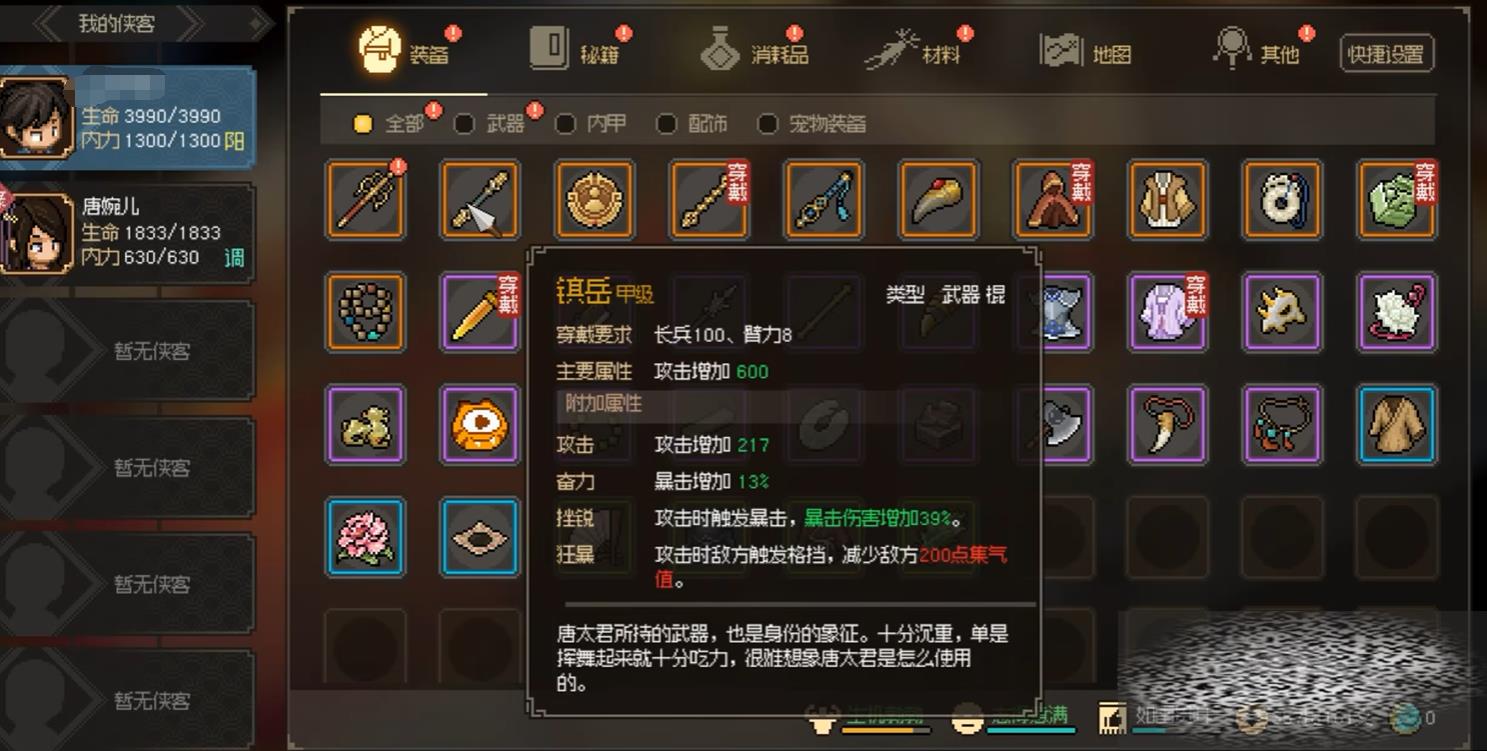
Task: Select the halberd weapon item slot
Action: 365,199
